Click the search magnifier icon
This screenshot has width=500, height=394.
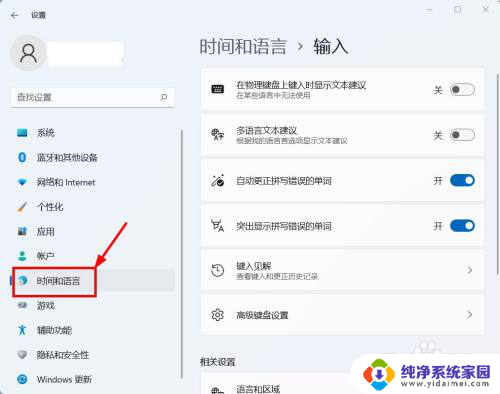(x=164, y=97)
